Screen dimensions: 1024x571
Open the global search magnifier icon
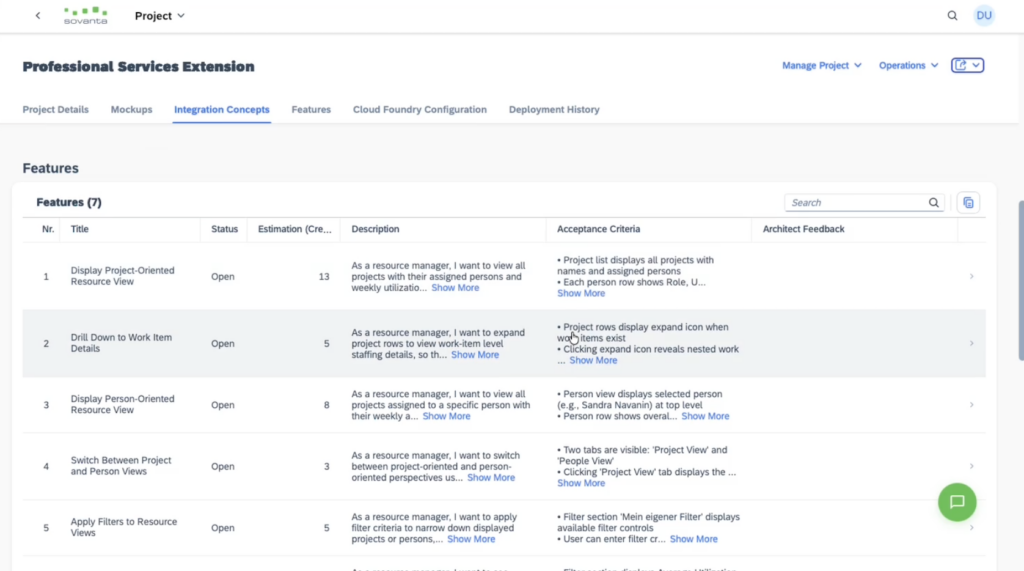click(952, 16)
